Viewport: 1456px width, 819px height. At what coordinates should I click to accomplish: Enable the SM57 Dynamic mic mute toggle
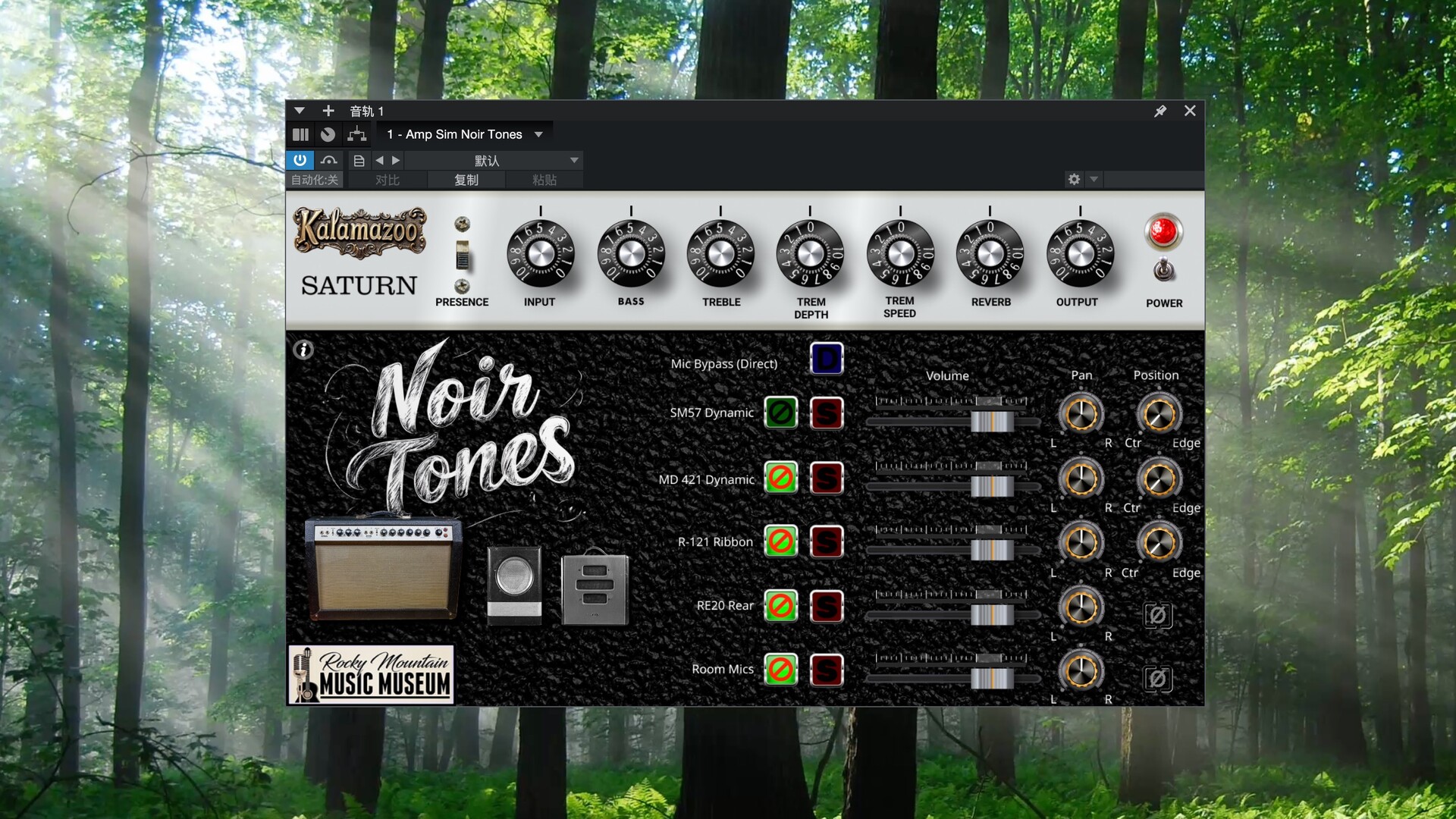(x=780, y=413)
